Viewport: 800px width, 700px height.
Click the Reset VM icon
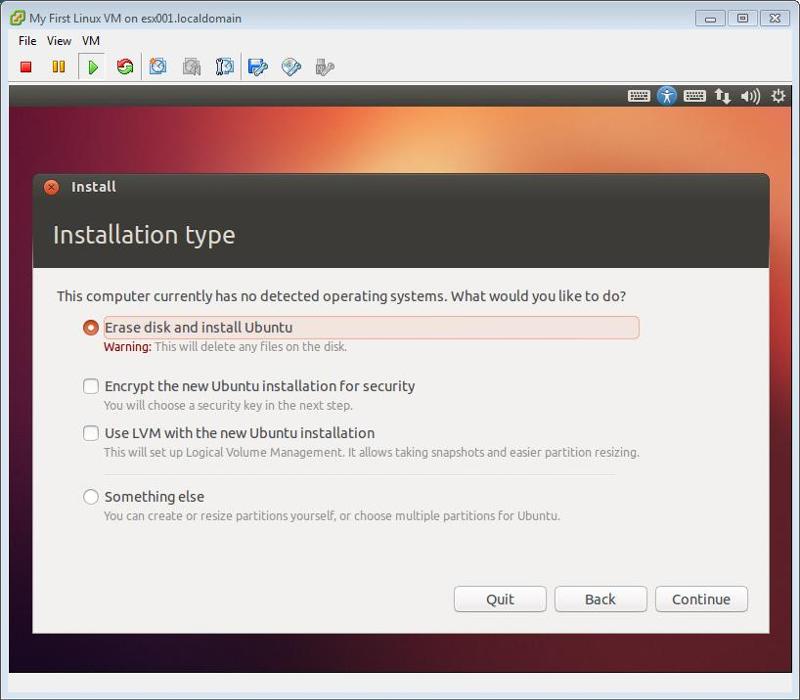[125, 67]
